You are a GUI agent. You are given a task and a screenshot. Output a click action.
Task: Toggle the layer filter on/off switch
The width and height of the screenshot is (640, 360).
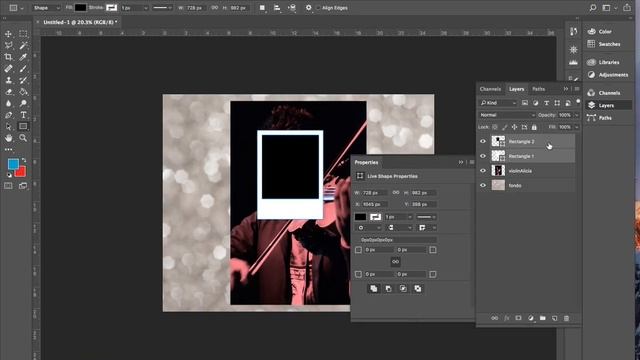578,101
